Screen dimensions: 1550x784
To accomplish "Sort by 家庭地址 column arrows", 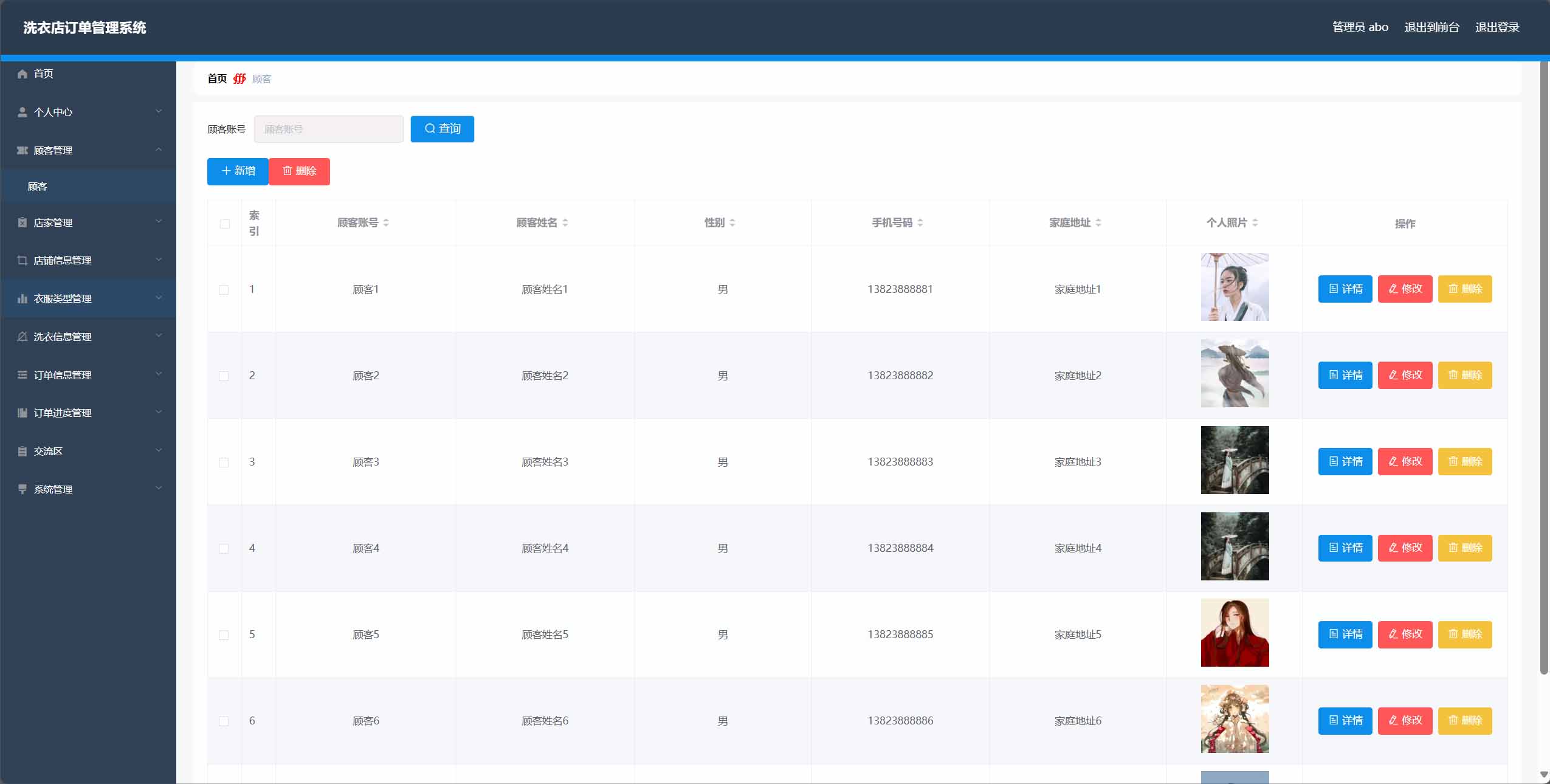I will pos(1098,223).
